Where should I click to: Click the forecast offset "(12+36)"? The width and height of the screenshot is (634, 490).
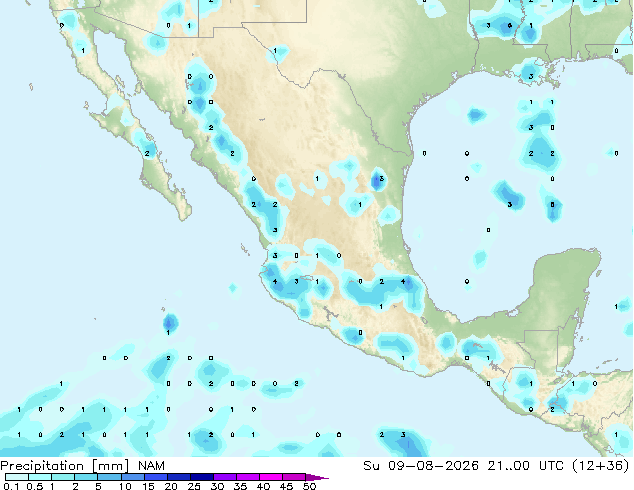pyautogui.click(x=601, y=466)
